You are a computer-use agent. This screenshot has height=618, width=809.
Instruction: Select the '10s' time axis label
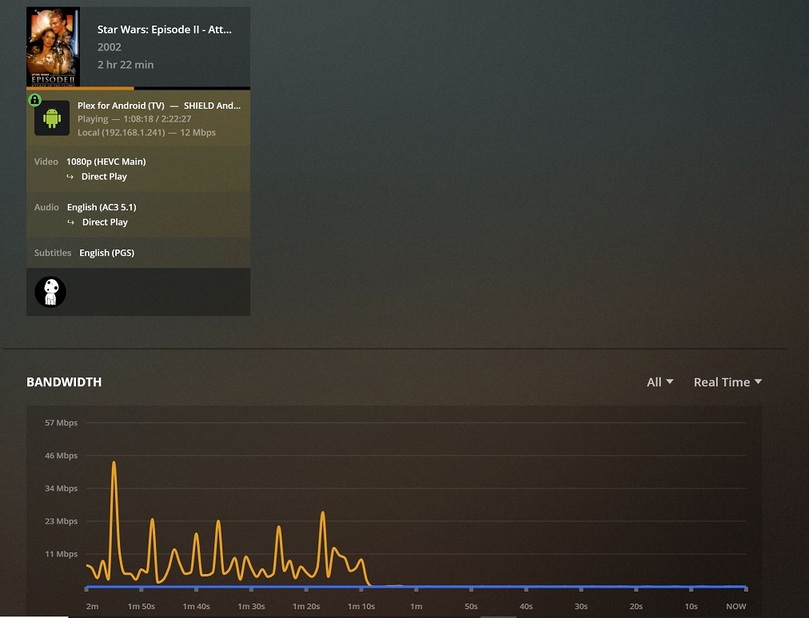tap(691, 607)
